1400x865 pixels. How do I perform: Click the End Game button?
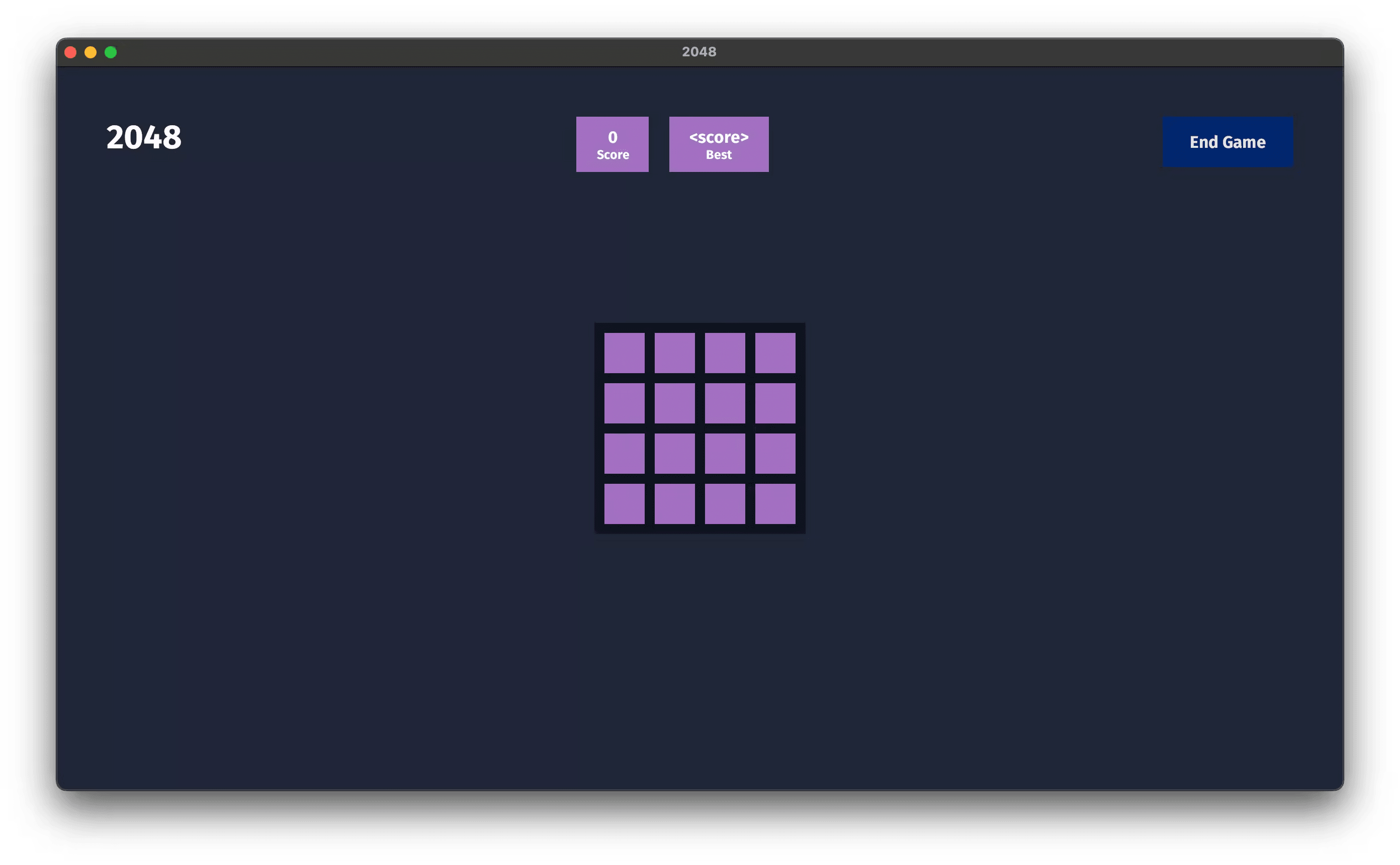[x=1228, y=142]
